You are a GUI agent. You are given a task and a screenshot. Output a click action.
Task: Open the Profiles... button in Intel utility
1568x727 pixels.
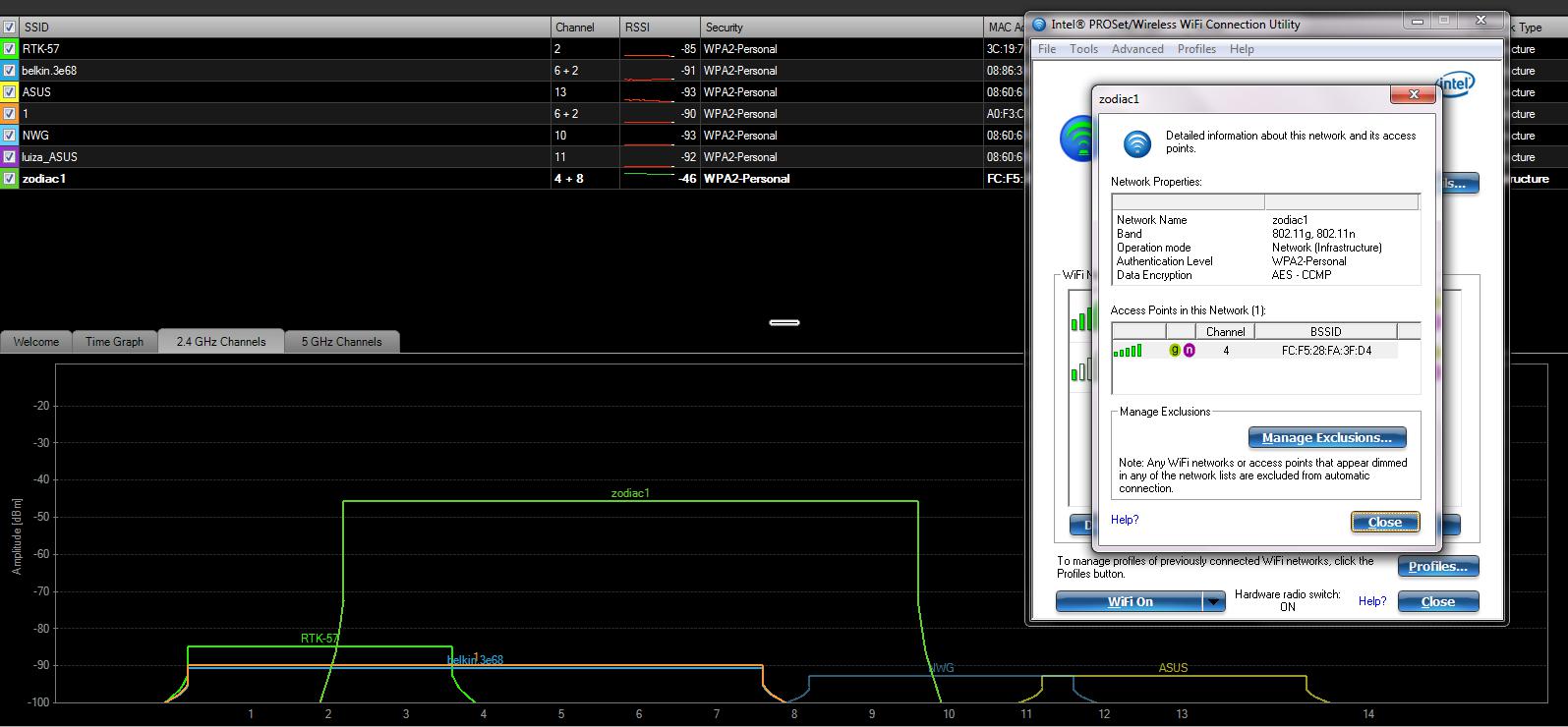1438,567
